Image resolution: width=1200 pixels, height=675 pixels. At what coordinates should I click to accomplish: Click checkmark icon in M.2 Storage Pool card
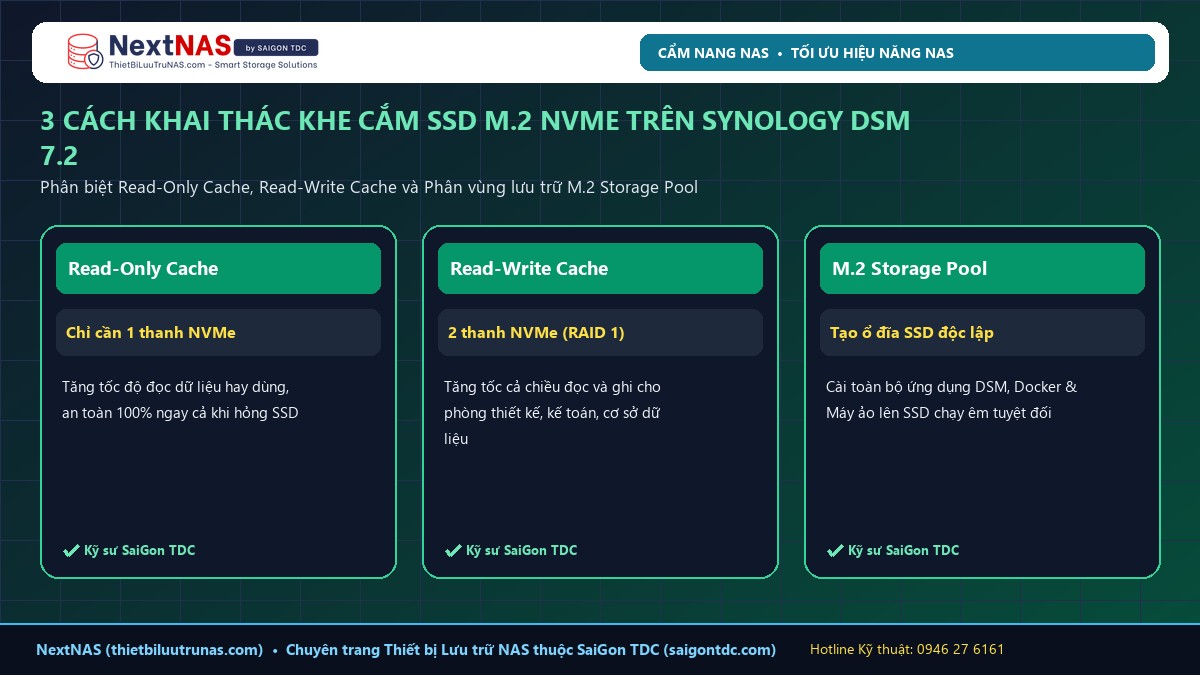(835, 550)
